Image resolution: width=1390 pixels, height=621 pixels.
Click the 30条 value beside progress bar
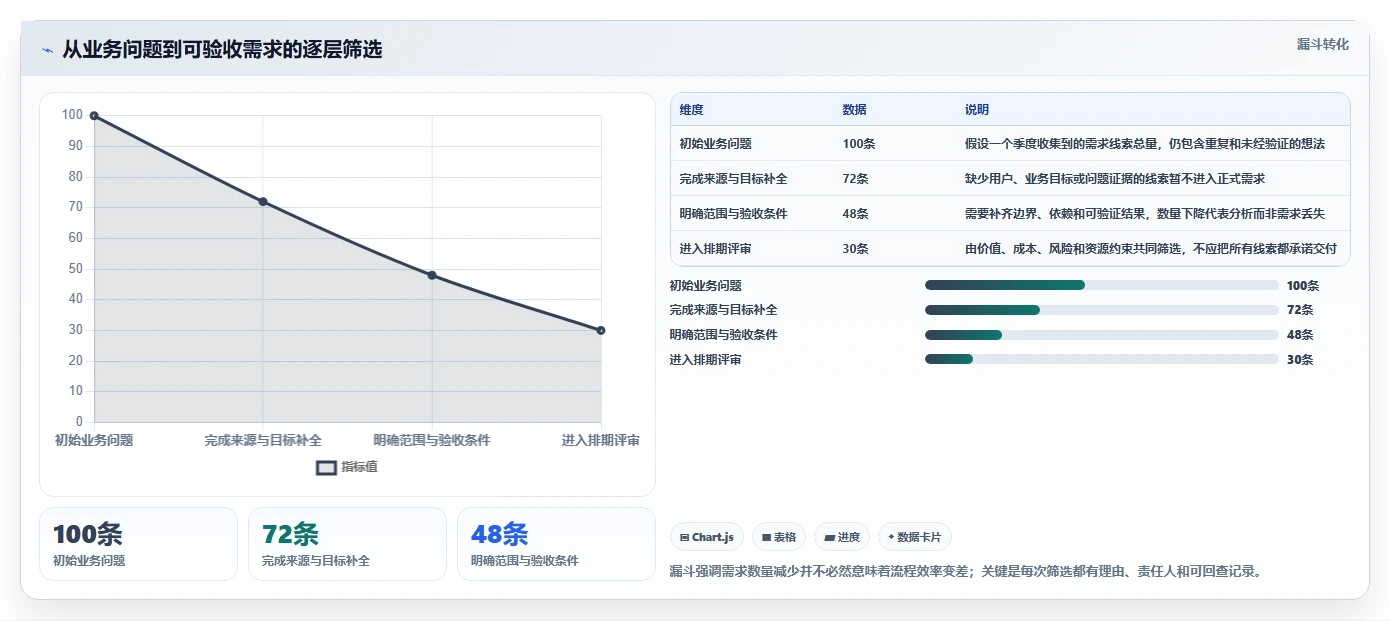[1300, 360]
